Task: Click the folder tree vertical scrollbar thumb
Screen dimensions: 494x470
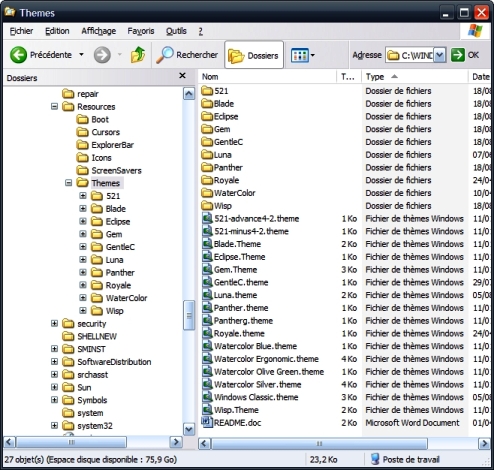Action: [x=189, y=315]
